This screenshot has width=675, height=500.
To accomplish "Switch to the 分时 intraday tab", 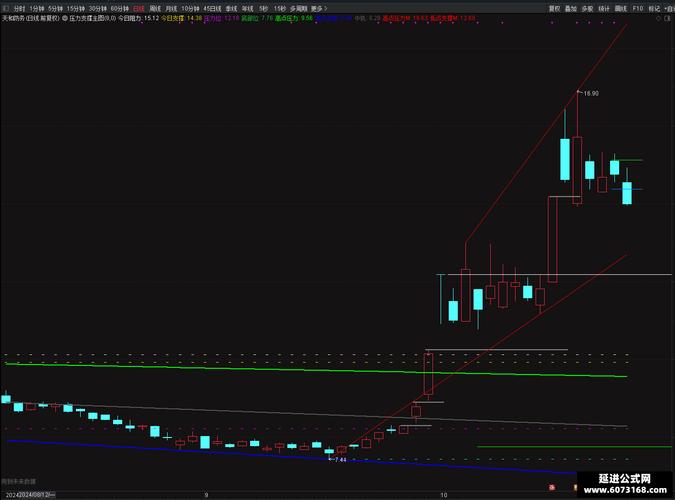I will click(x=19, y=7).
